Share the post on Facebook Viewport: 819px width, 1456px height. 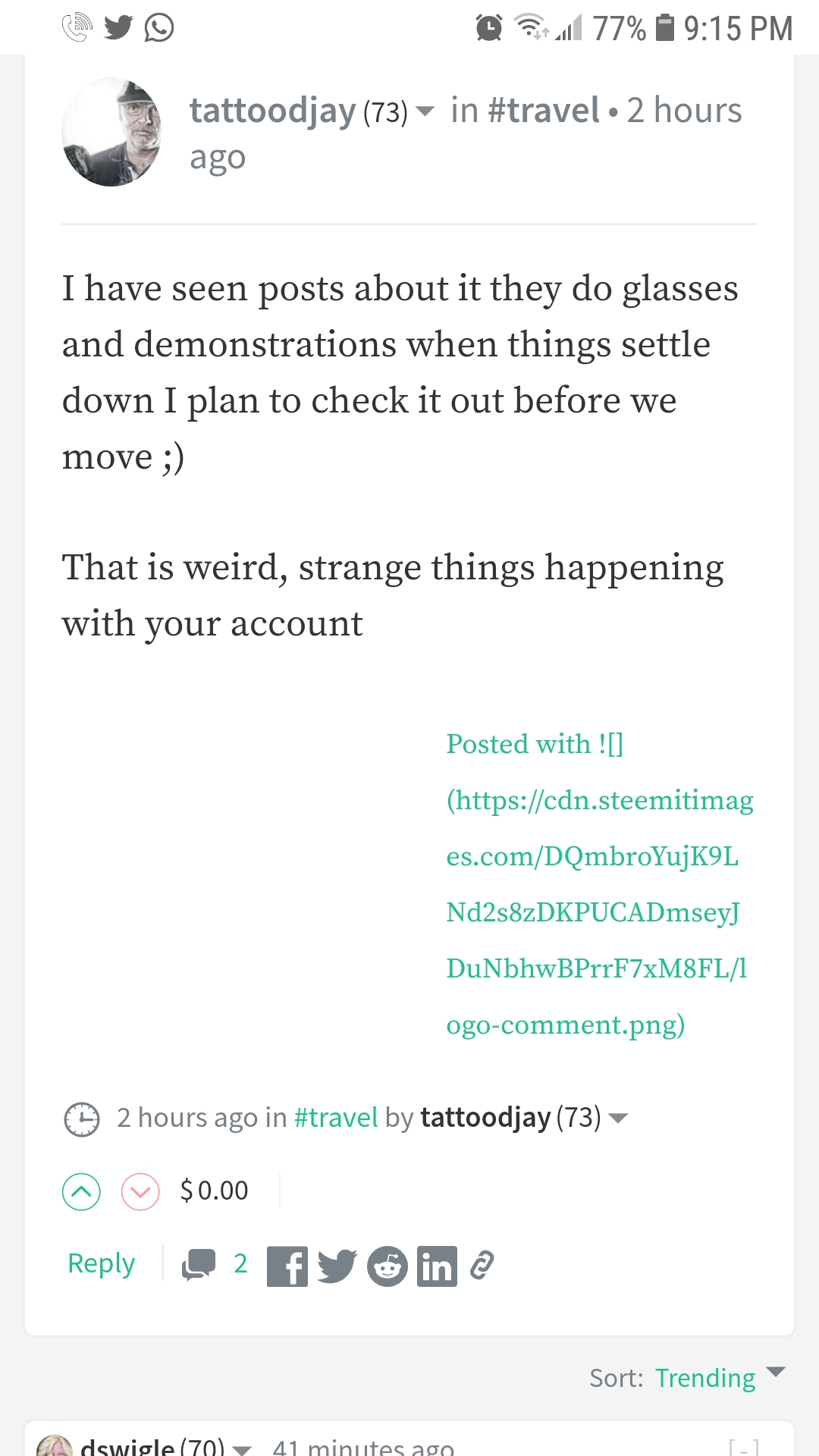(287, 1266)
